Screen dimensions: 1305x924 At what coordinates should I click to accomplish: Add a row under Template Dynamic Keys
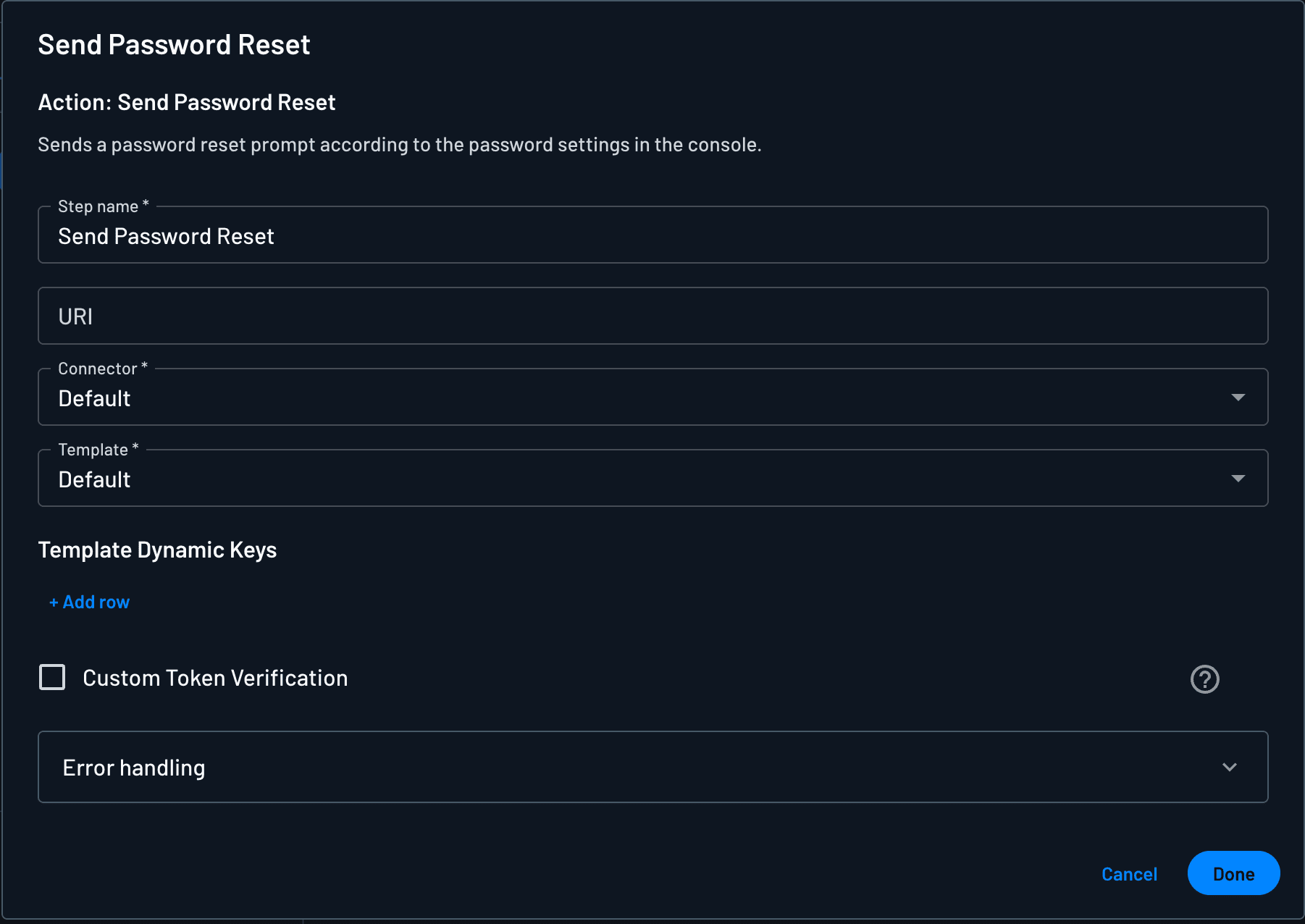click(89, 602)
